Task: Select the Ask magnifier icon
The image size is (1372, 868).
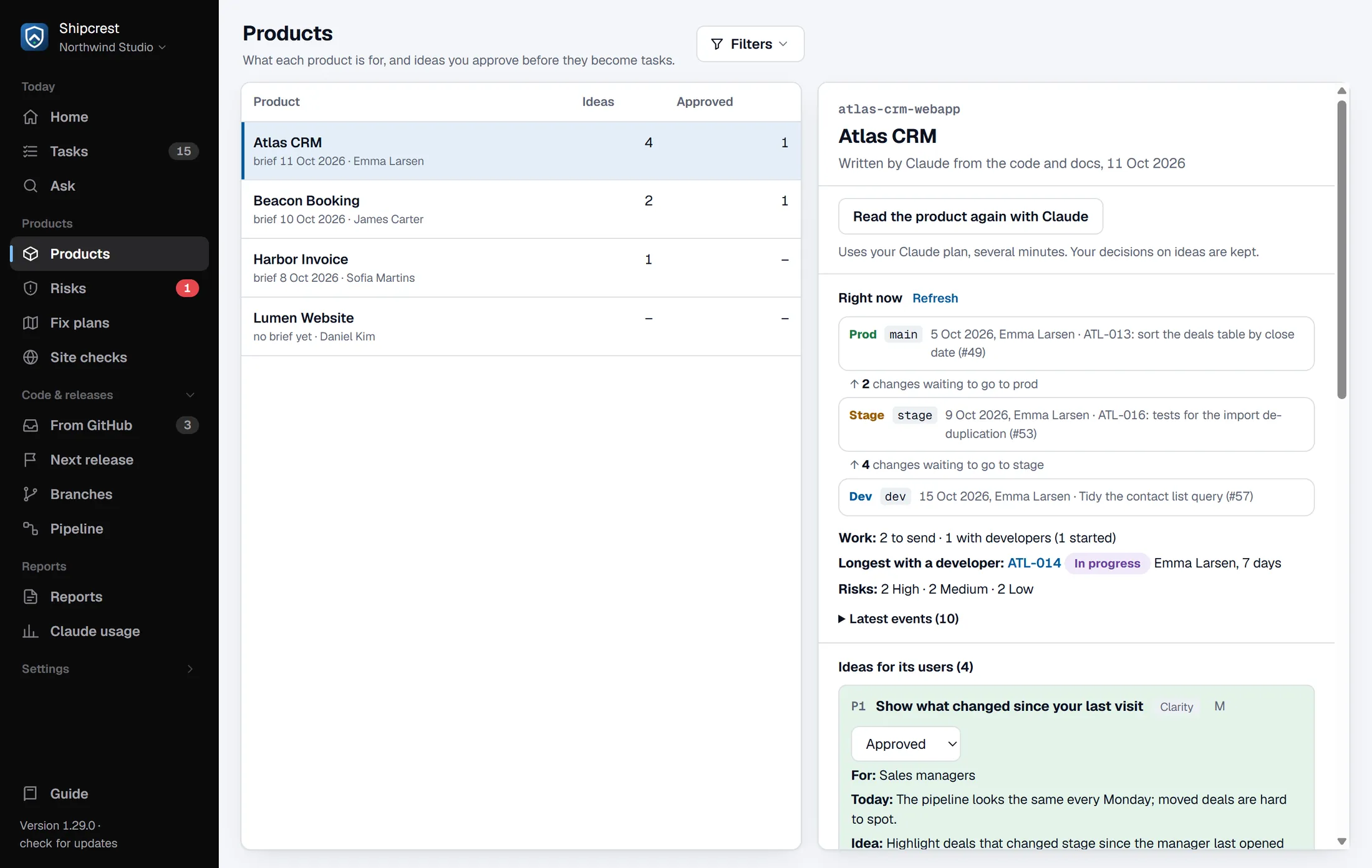Action: coord(31,186)
